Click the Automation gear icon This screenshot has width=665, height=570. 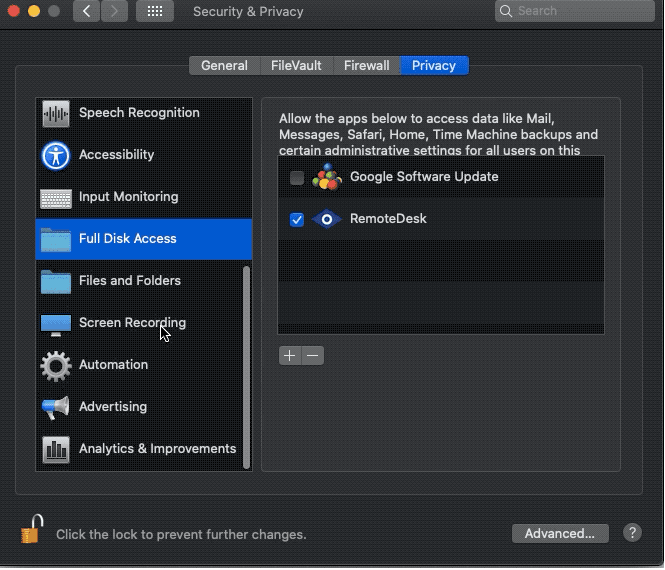[56, 366]
